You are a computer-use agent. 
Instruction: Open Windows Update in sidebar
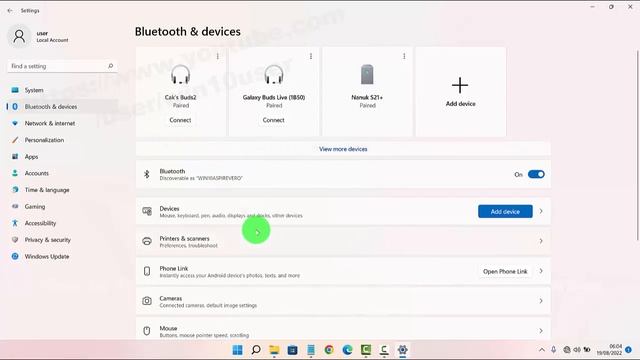62,256
